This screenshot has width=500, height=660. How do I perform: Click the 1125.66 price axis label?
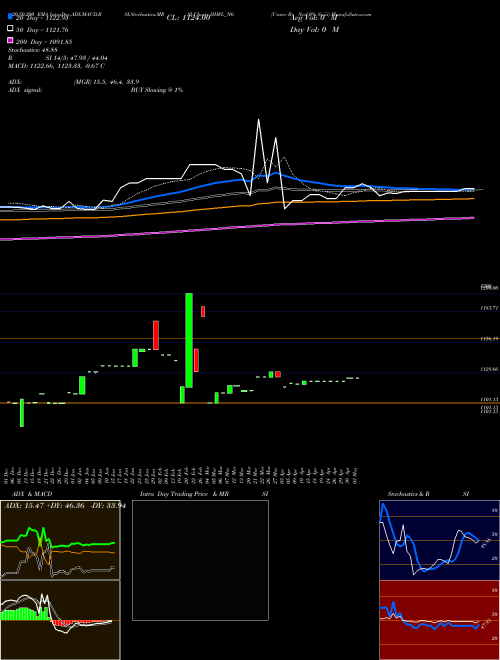(x=489, y=369)
